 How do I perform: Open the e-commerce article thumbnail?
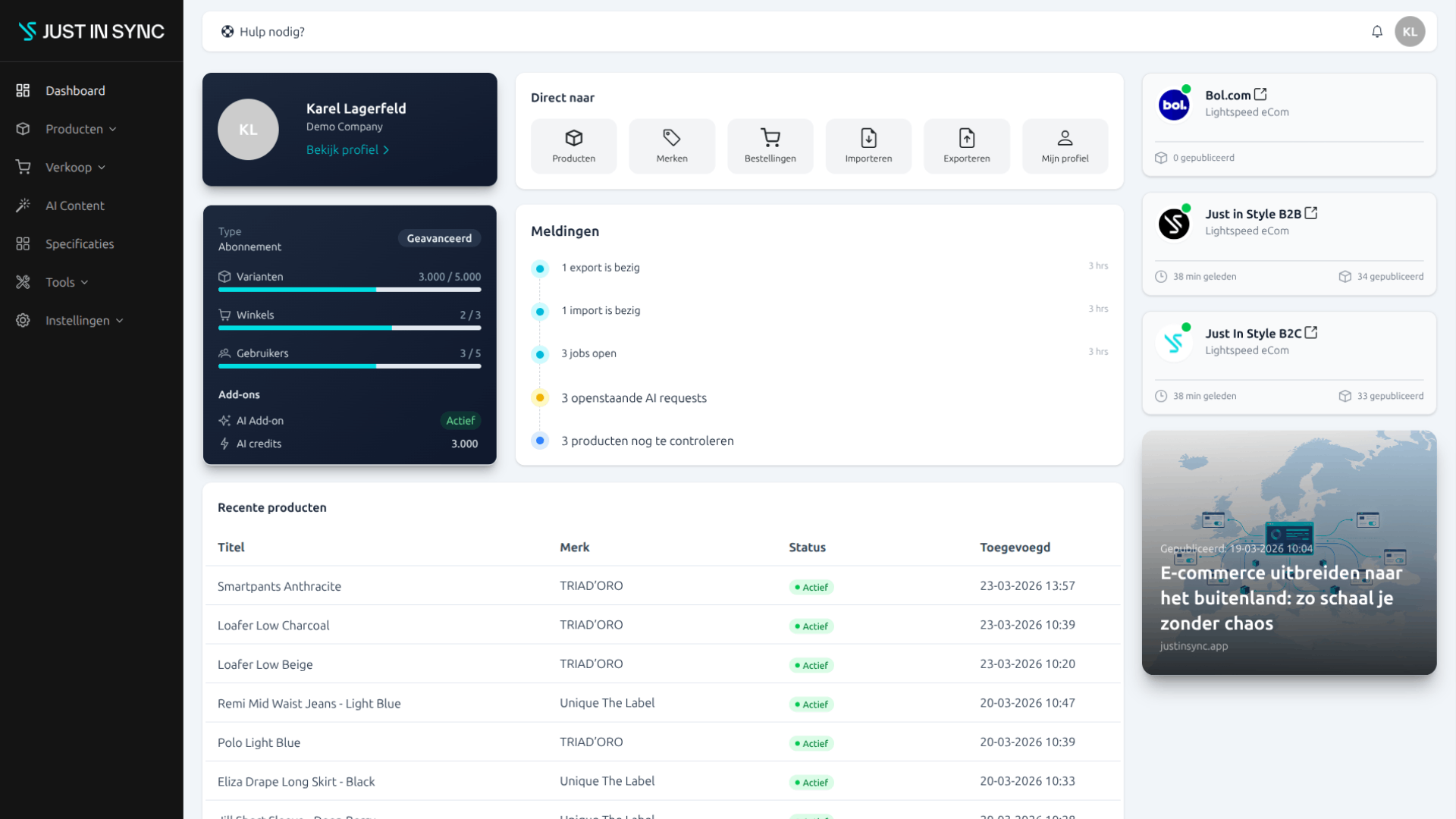pos(1288,552)
